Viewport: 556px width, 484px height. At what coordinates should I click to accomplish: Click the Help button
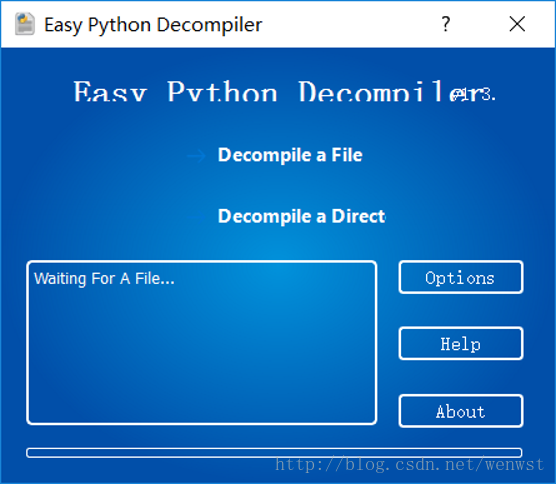[x=461, y=344]
